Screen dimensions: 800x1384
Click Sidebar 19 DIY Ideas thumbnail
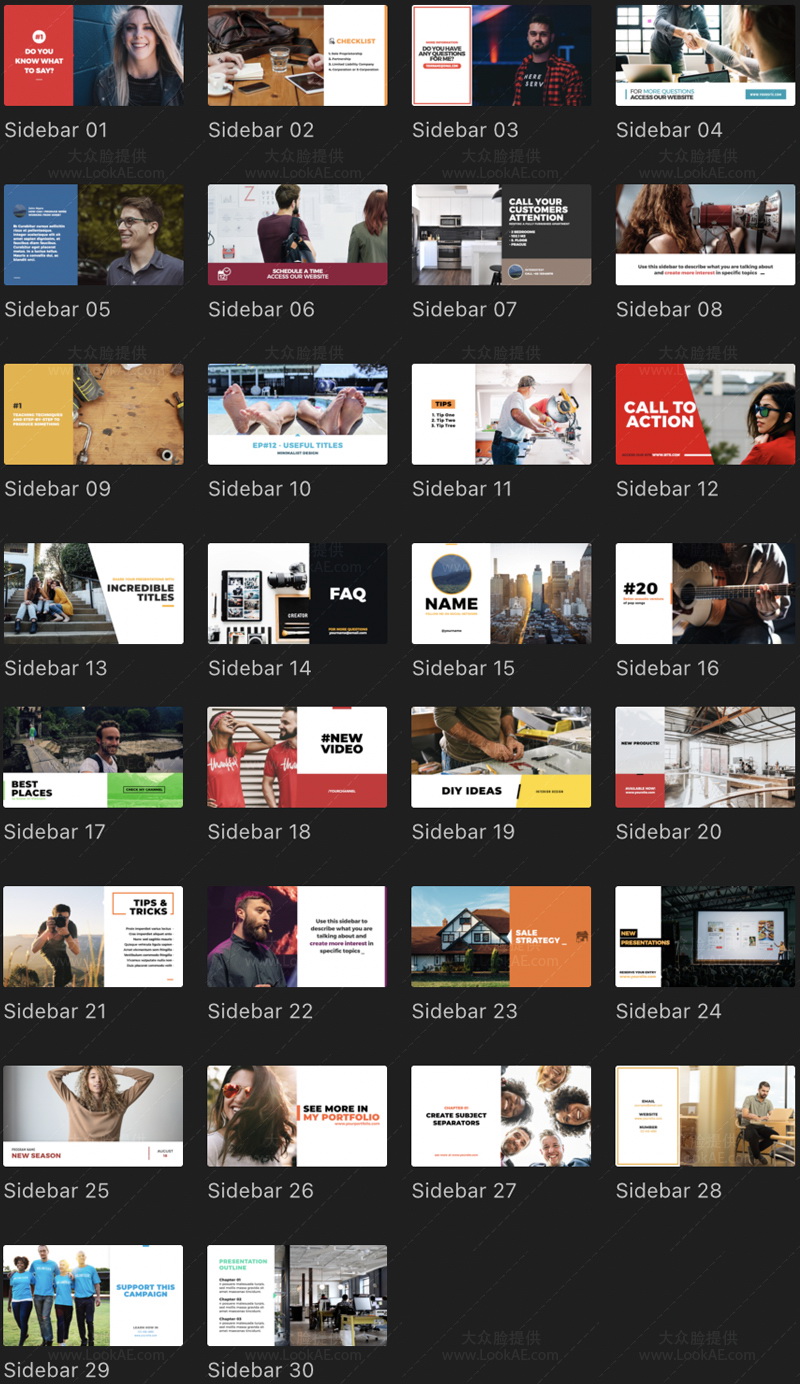[x=501, y=757]
